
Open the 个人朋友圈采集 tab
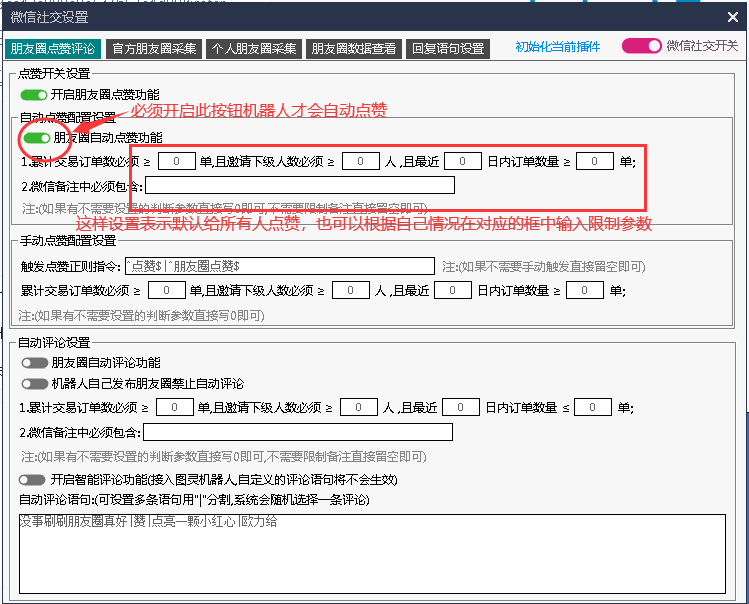(x=254, y=48)
